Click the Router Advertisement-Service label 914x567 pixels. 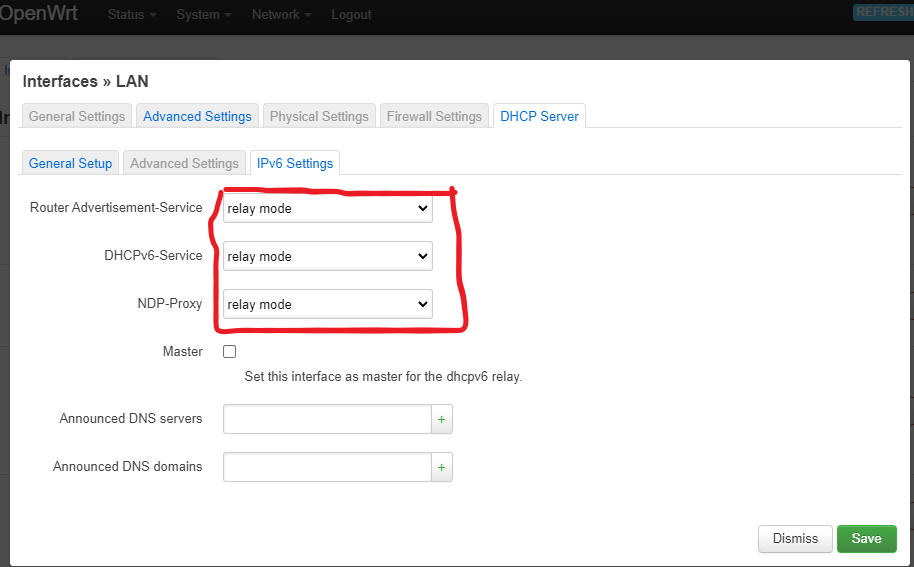(116, 207)
